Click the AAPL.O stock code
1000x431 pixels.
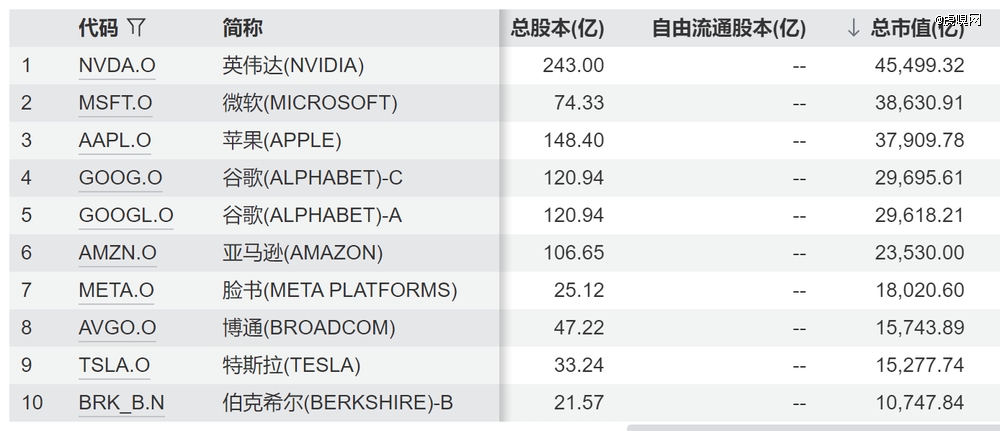pos(115,140)
